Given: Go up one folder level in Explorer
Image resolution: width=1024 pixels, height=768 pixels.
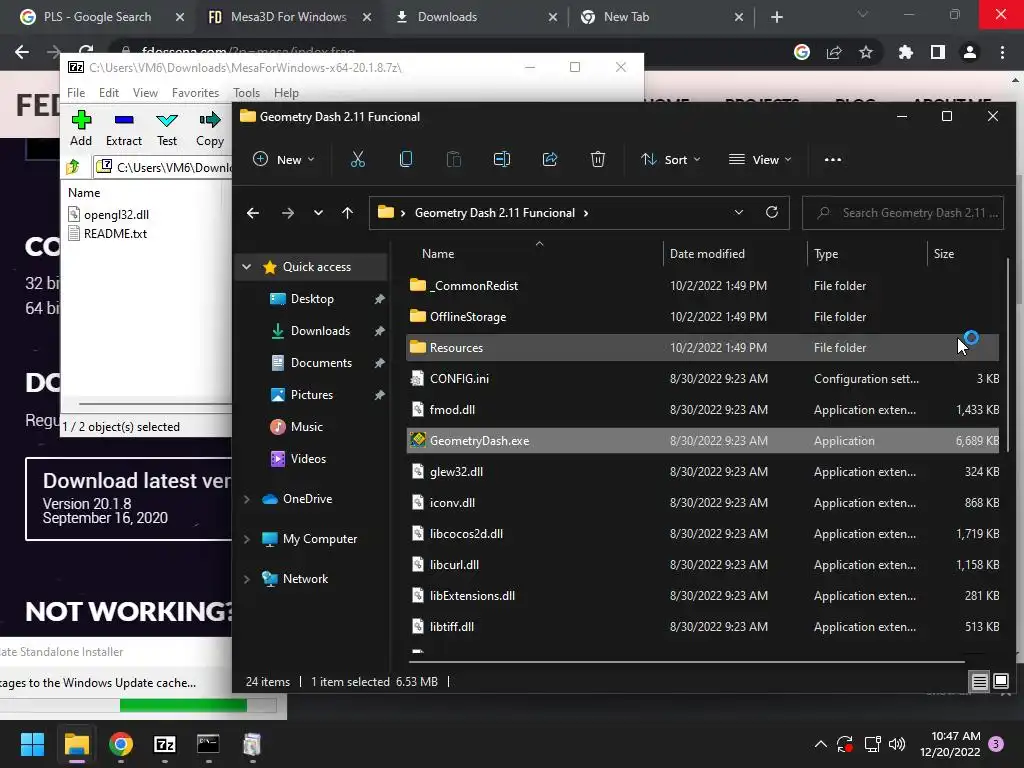Looking at the screenshot, I should (x=347, y=213).
